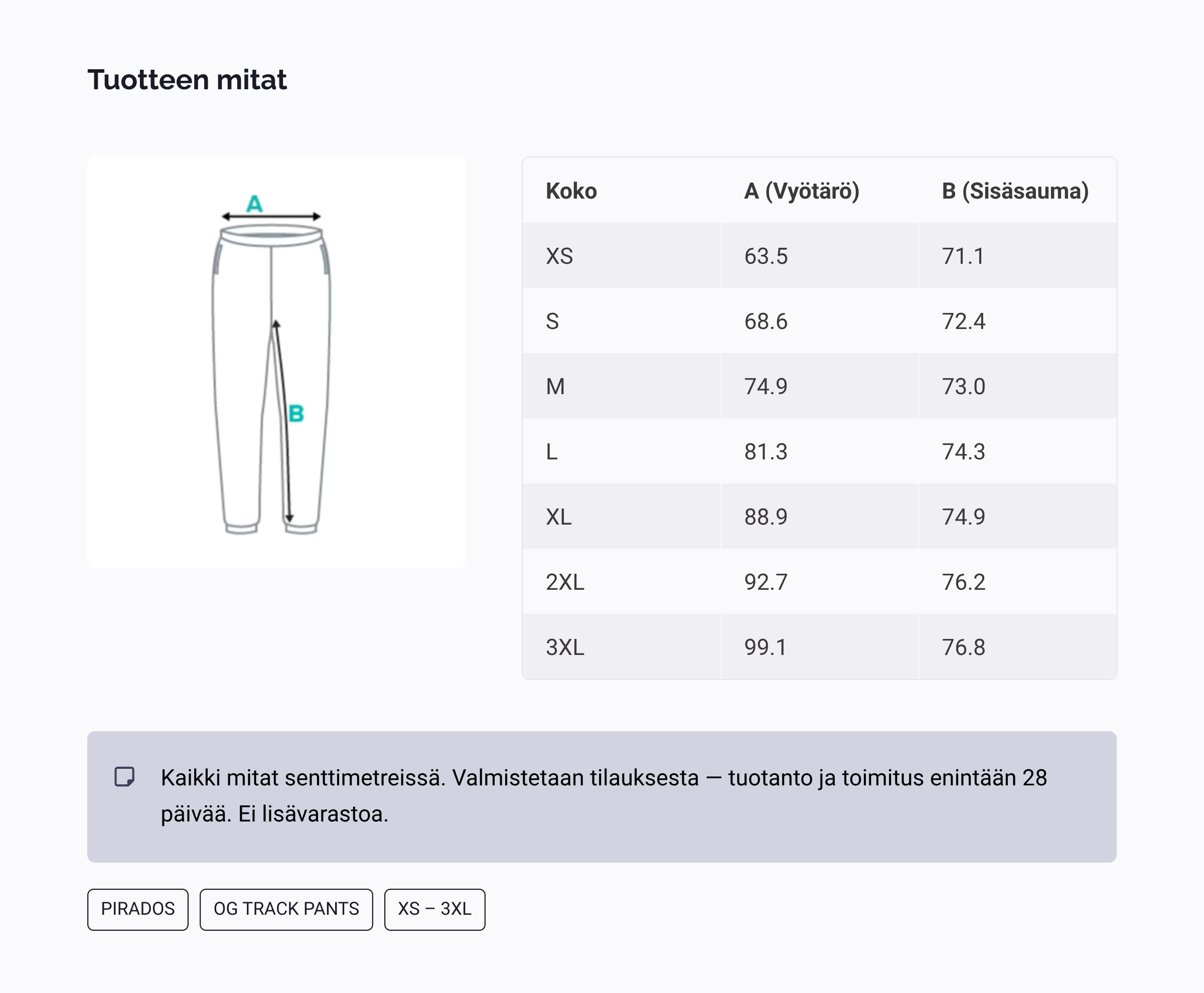Click the waist value 81.3 for size L
This screenshot has height=993, width=1204.
tap(766, 452)
